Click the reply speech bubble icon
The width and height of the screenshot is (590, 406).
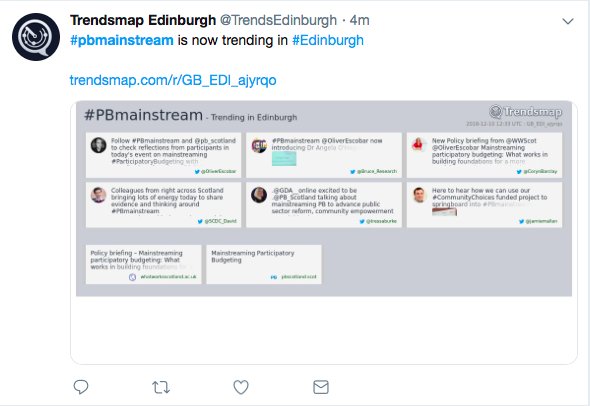point(81,387)
